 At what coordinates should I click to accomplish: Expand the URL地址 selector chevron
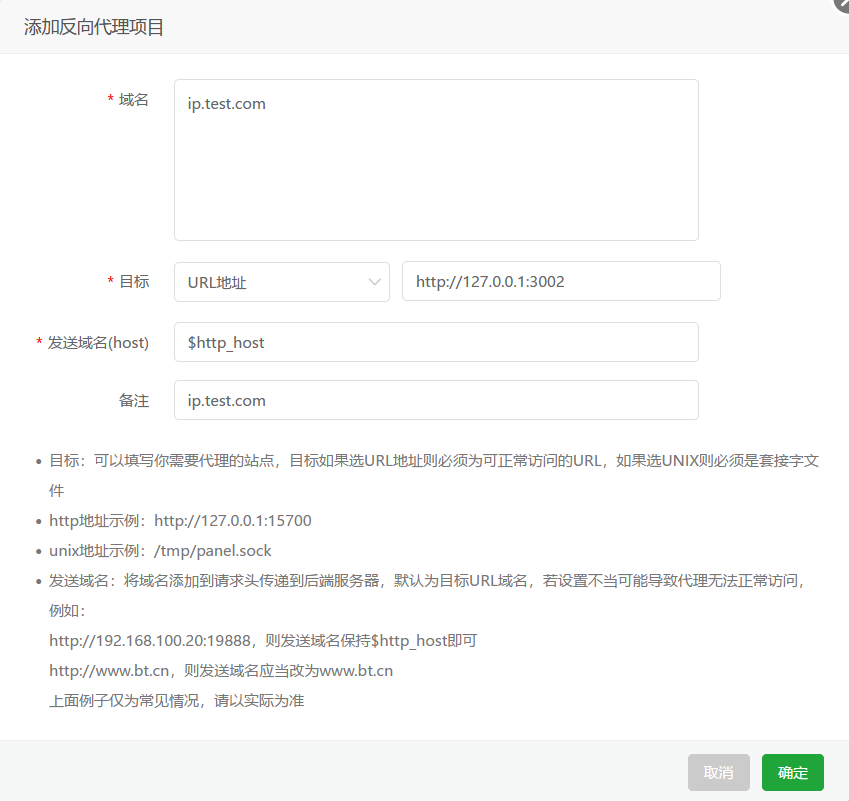click(x=374, y=281)
